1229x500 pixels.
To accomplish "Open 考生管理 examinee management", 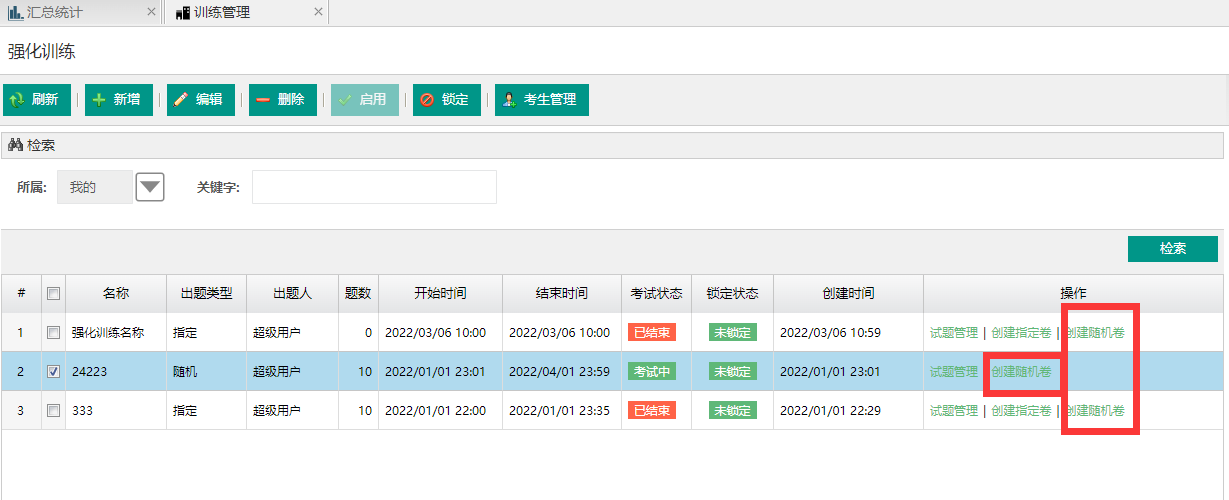I will [541, 100].
